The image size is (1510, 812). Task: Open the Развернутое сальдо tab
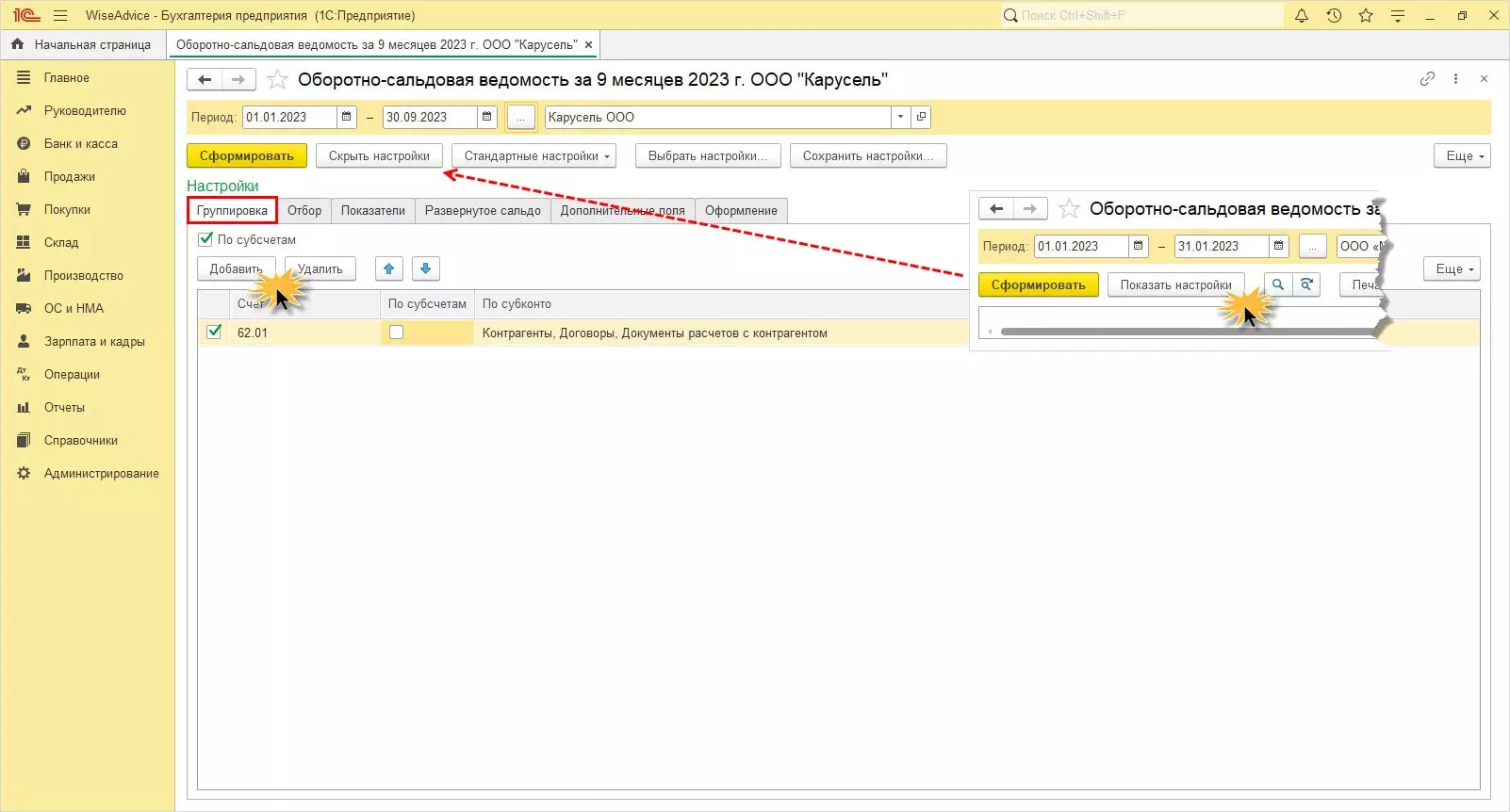click(483, 211)
